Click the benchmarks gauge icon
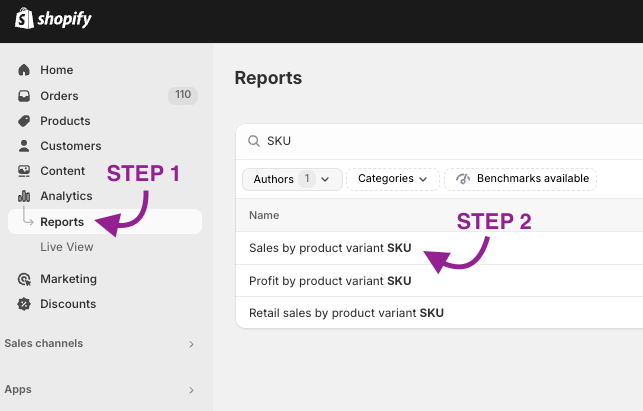The image size is (643, 411). coord(463,179)
